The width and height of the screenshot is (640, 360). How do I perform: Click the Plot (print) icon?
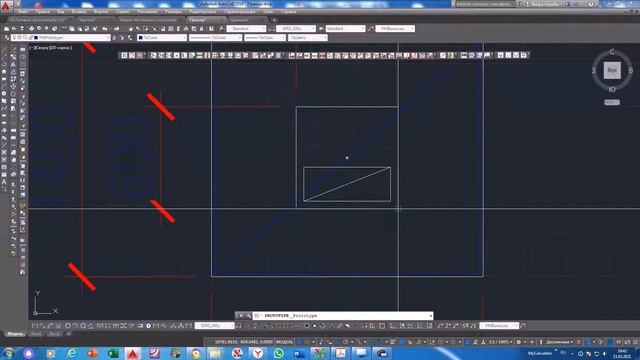pos(31,29)
